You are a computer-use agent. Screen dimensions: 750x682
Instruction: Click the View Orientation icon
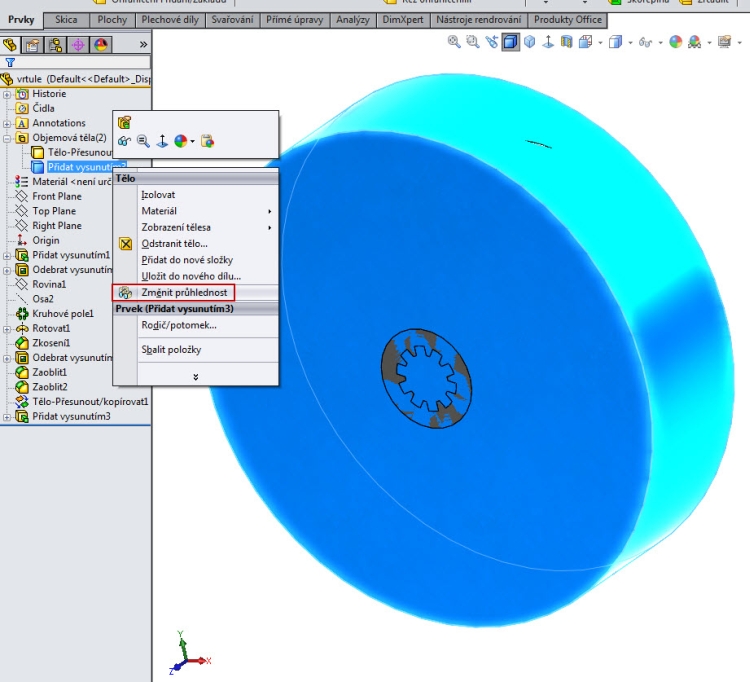[x=585, y=42]
